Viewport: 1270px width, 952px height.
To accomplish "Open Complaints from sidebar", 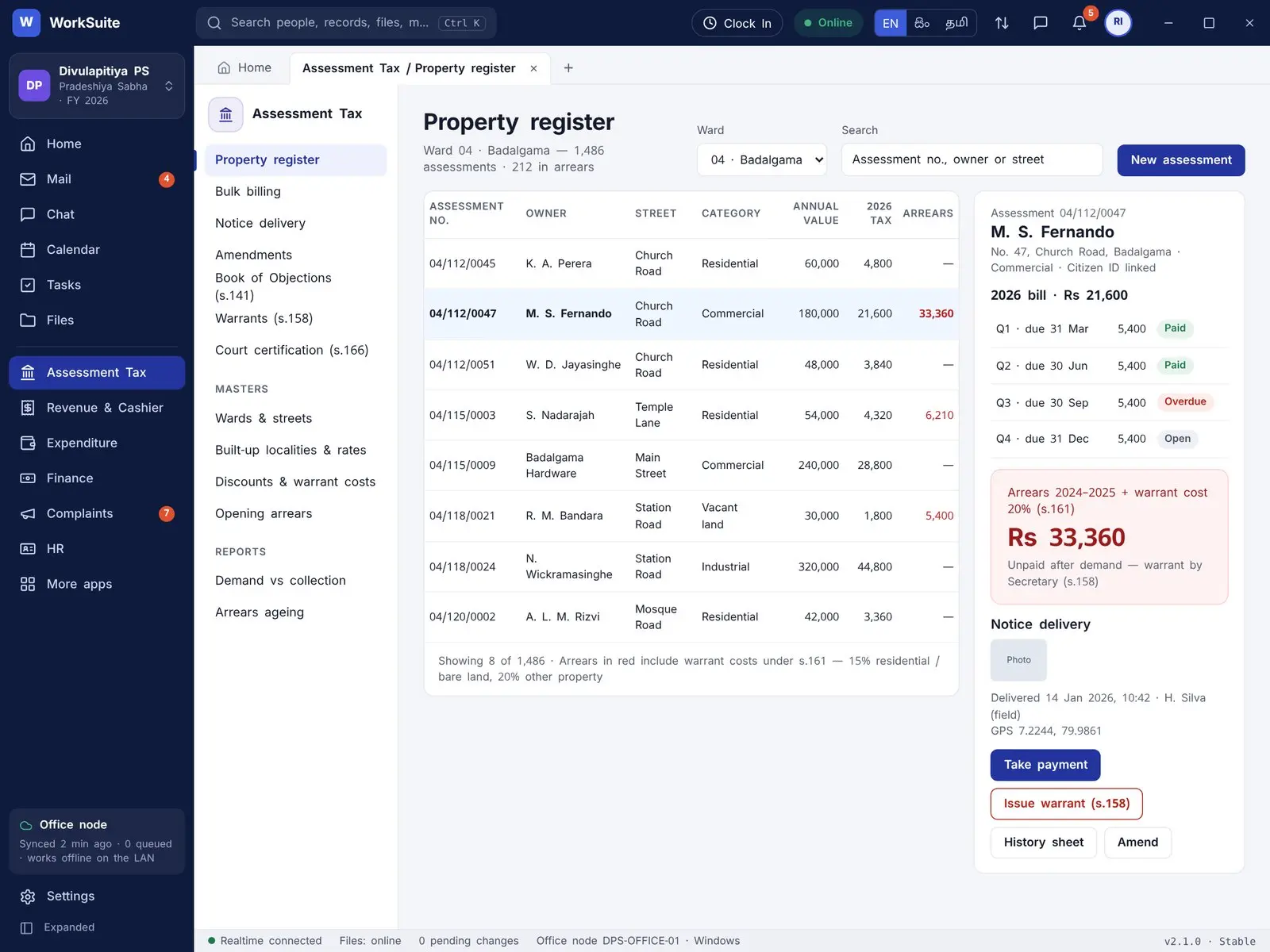I will pyautogui.click(x=97, y=513).
